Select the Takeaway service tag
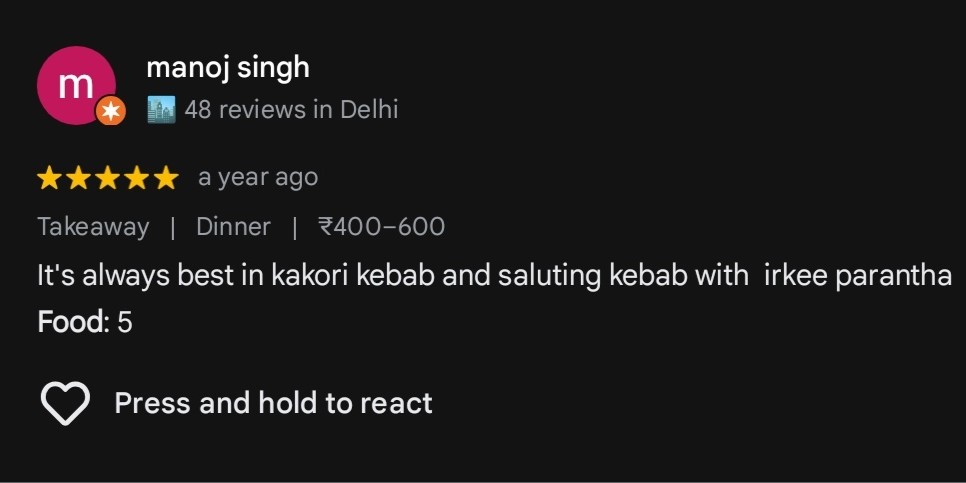Viewport: 966px width, 483px height. (x=93, y=227)
